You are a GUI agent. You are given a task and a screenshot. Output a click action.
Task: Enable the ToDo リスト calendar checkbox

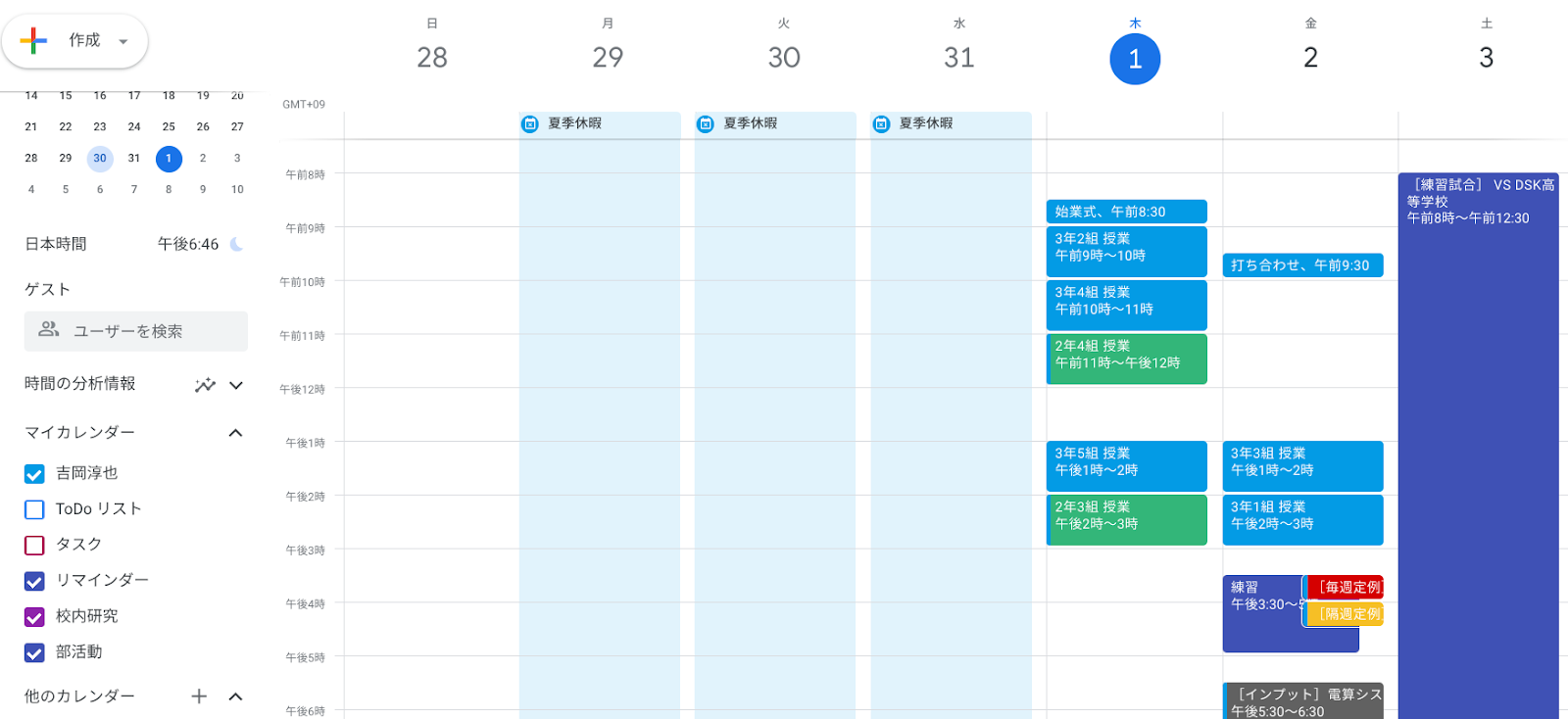[34, 509]
